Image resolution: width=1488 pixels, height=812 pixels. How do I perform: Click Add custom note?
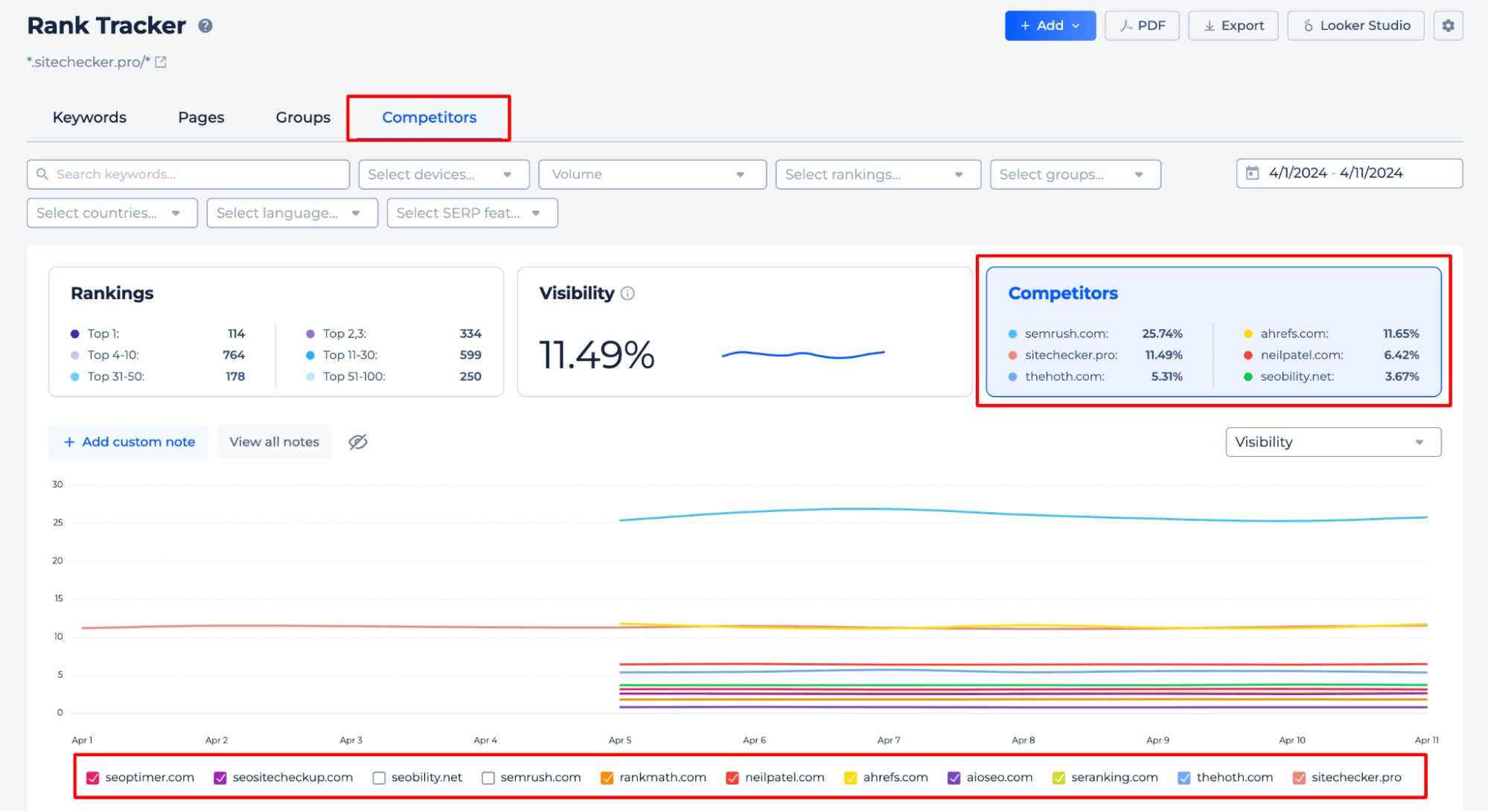coord(129,442)
